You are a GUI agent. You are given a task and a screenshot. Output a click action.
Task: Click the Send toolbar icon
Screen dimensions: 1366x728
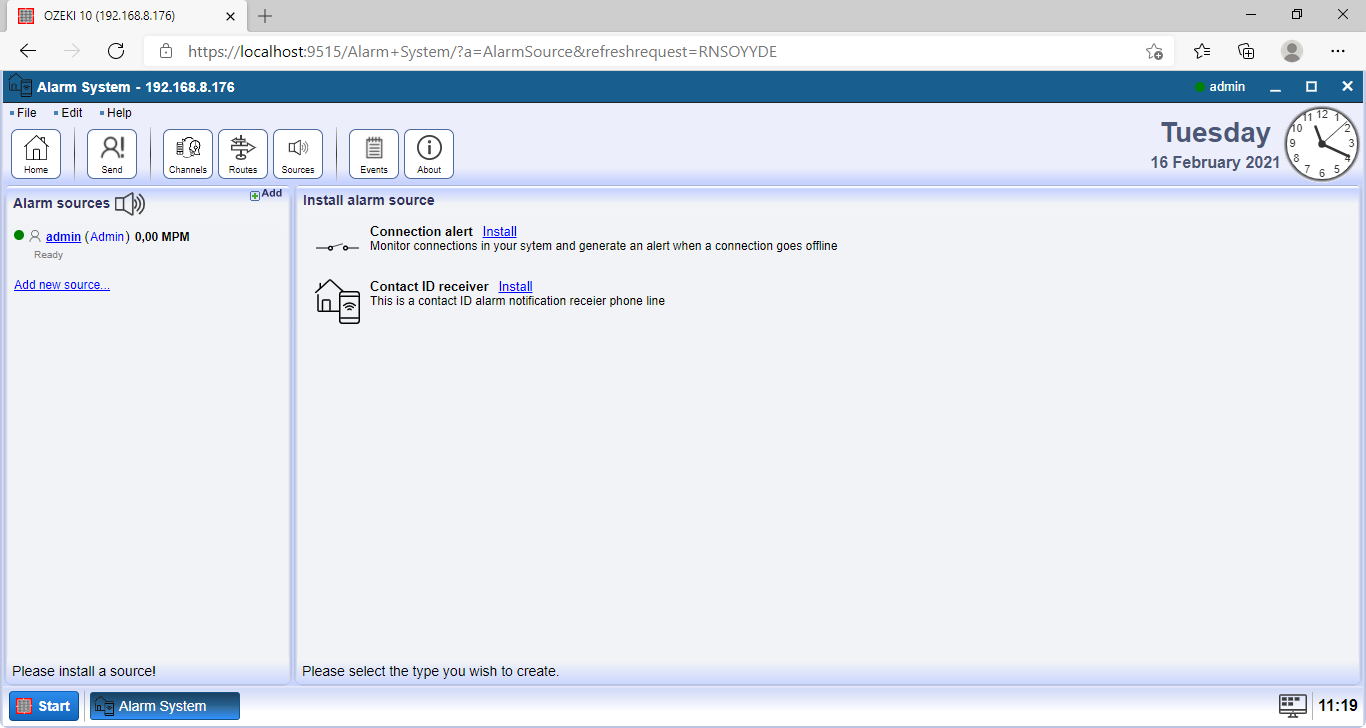(112, 154)
